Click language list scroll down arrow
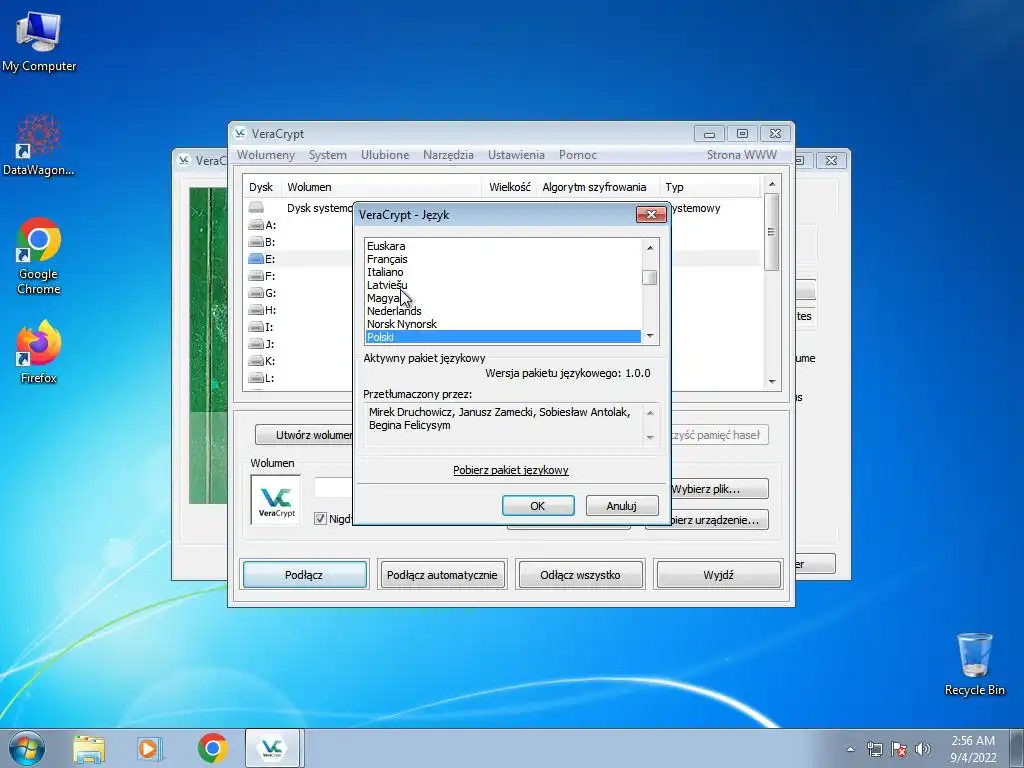1024x768 pixels. click(650, 336)
